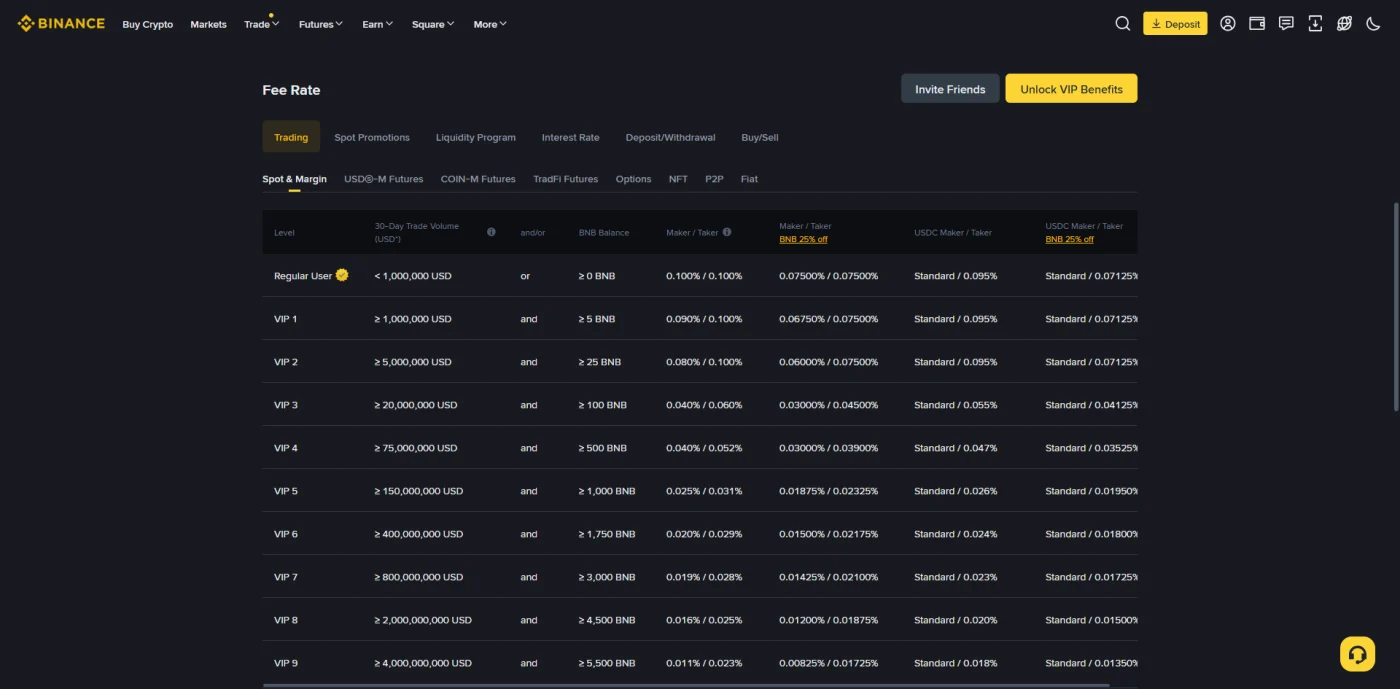The width and height of the screenshot is (1400, 689).
Task: Click '0.00825% / 0.01725%' fee cell
Action: [828, 663]
